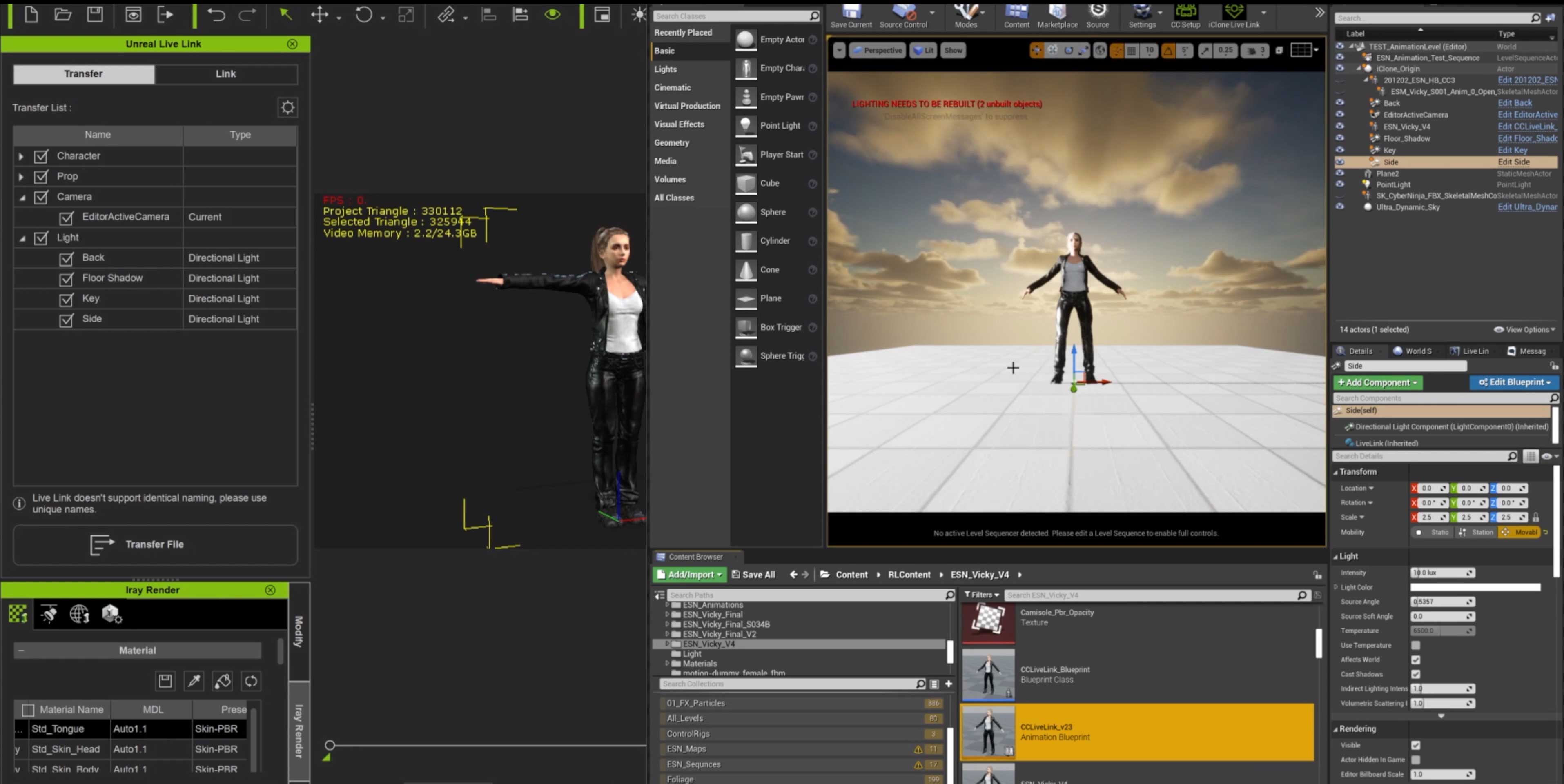Lock the scale ratio padlock
This screenshot has height=784, width=1564.
coord(1535,517)
